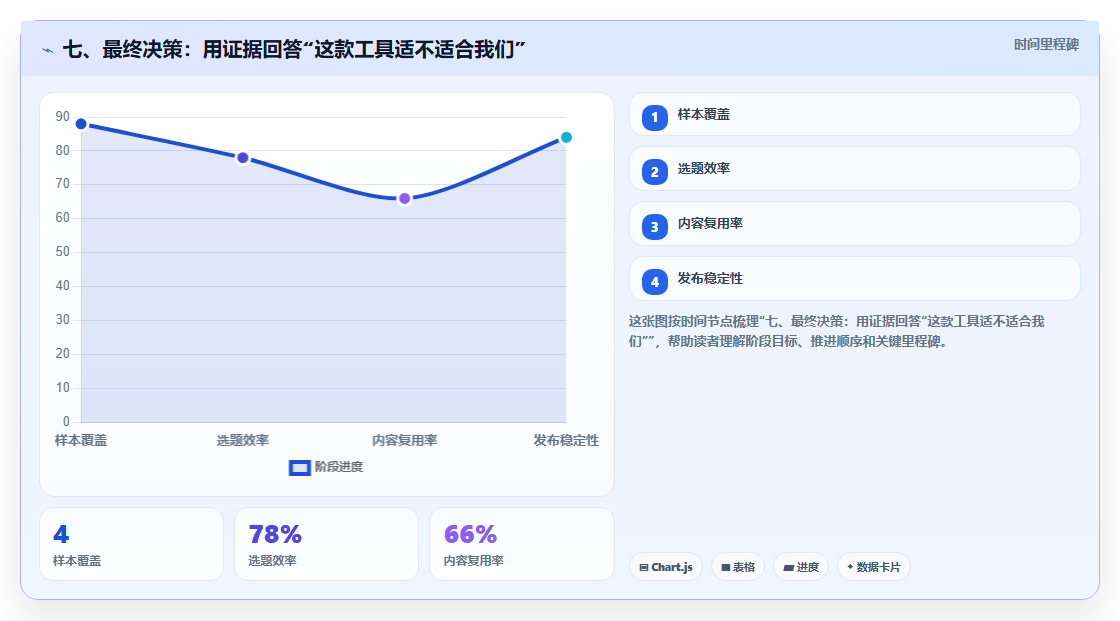Click the 选题效率 data point on the chart
The width and height of the screenshot is (1120, 621).
(x=243, y=158)
